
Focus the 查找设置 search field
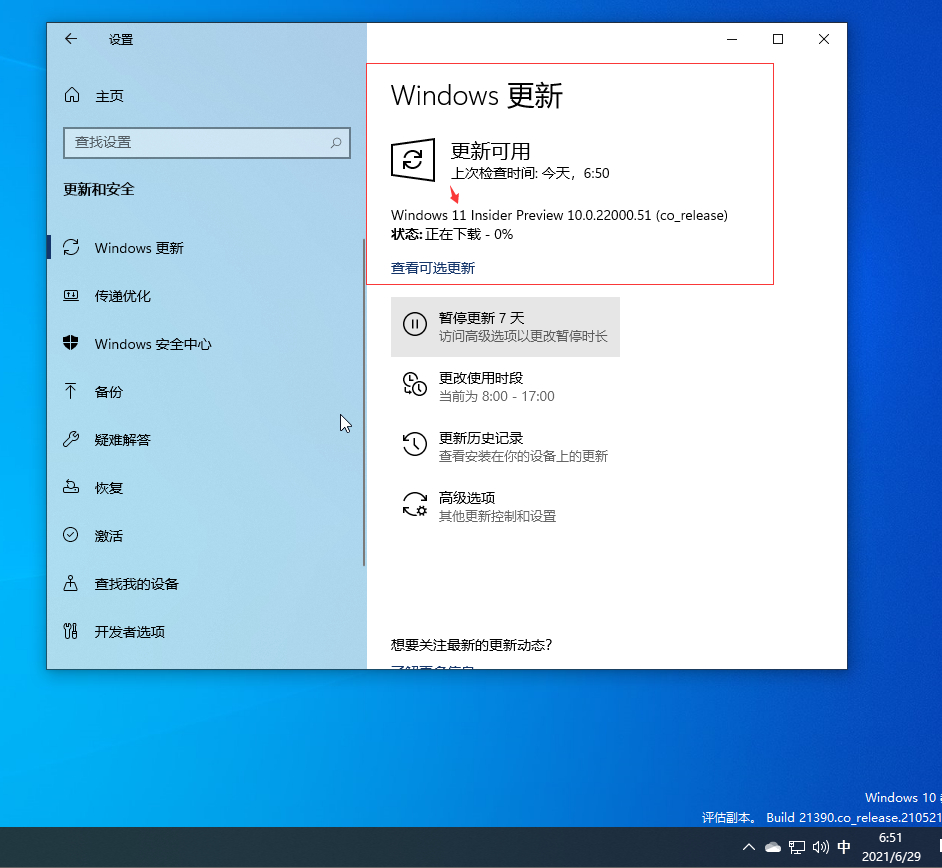(x=207, y=143)
